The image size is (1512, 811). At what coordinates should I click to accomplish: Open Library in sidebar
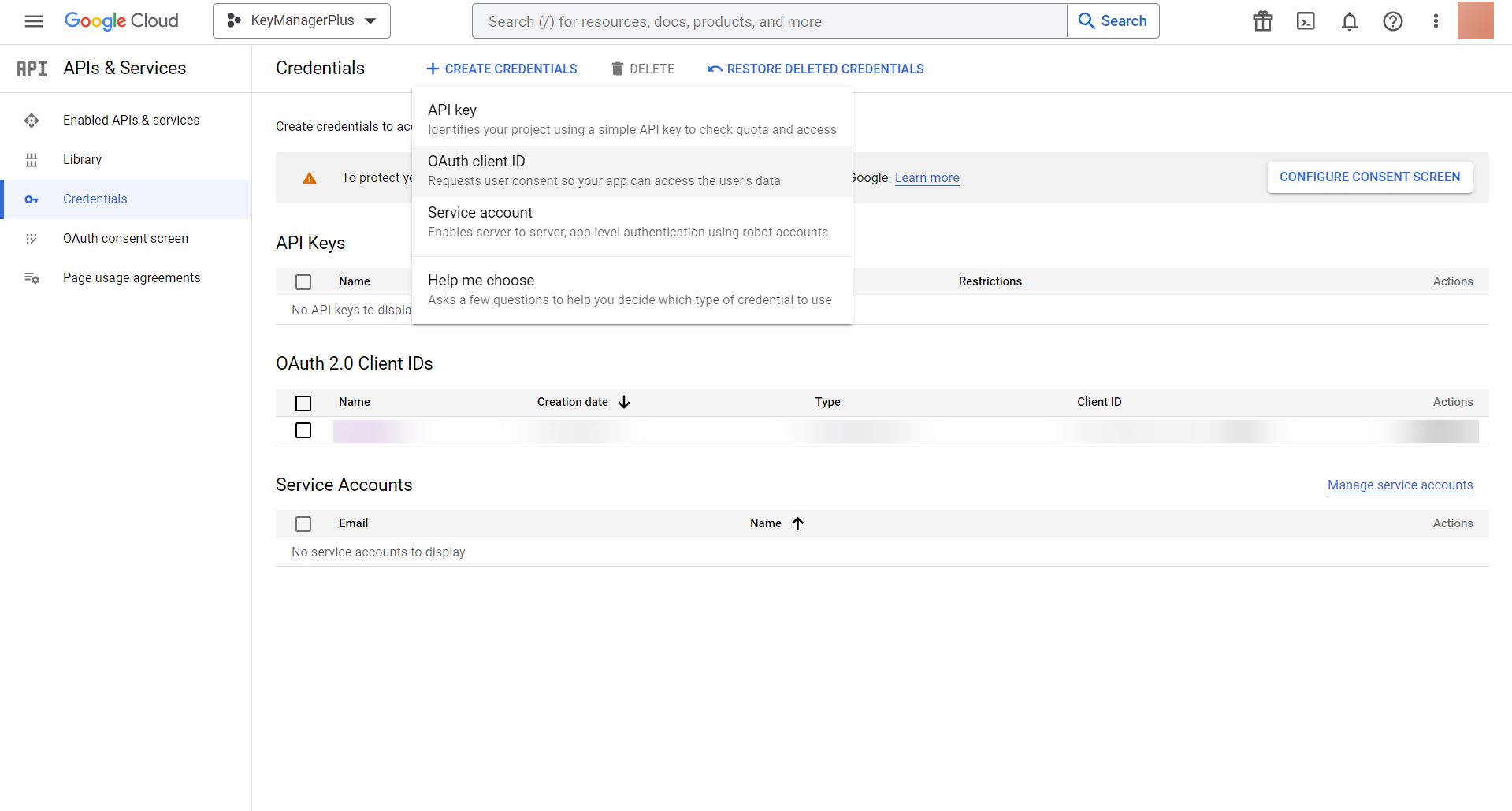(127, 160)
